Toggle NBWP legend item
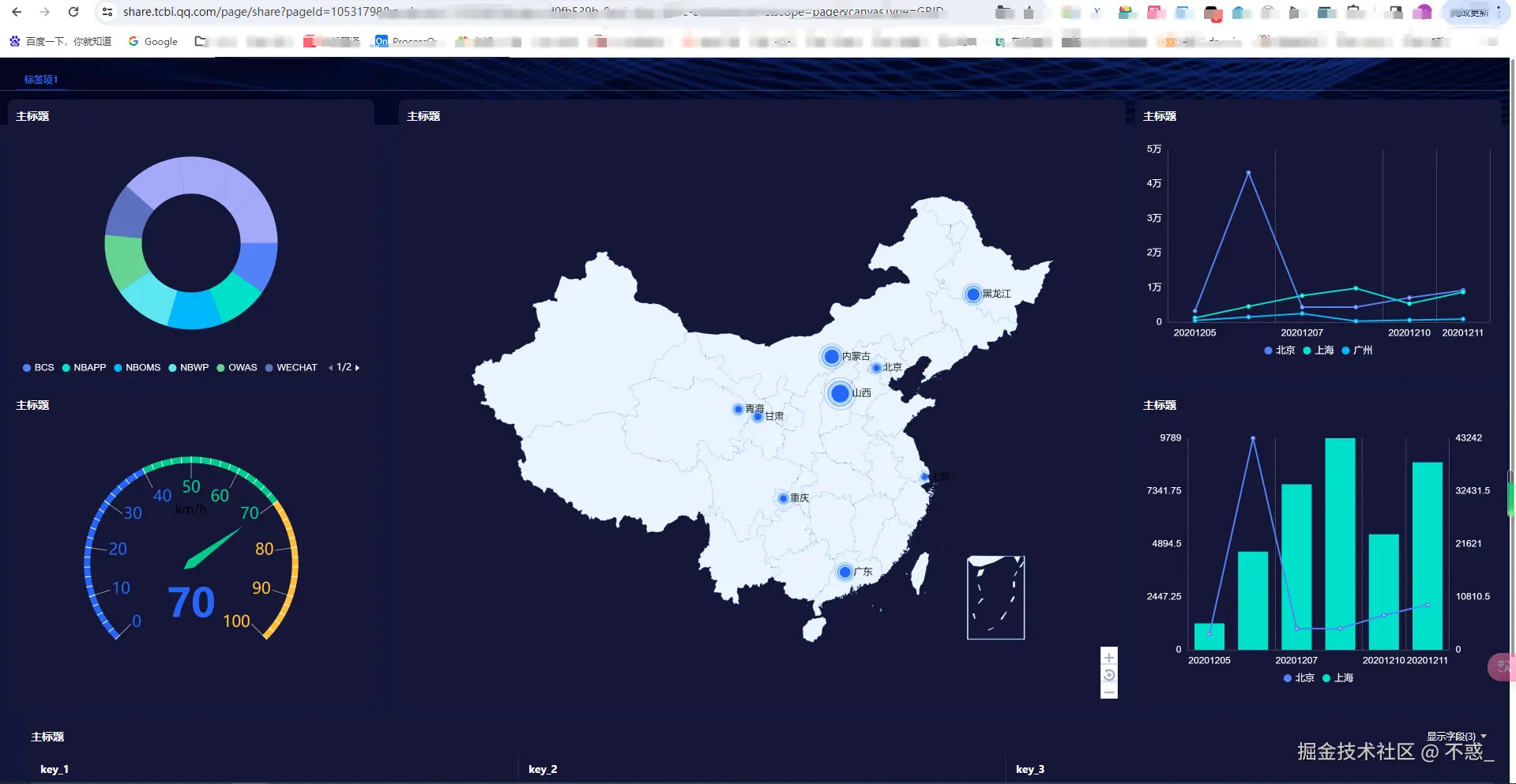Screen dimensions: 1516x784 pos(189,368)
